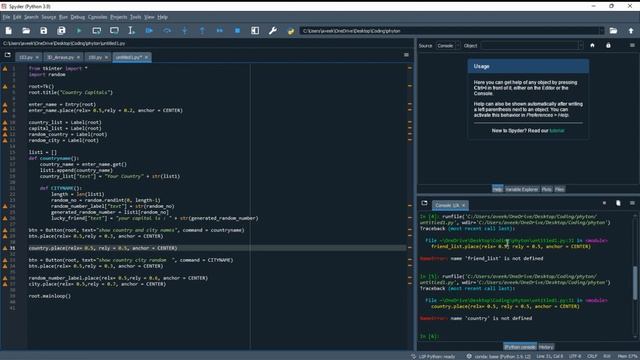640x360 pixels.
Task: Open the IPython console options menu
Action: pyautogui.click(x=632, y=203)
